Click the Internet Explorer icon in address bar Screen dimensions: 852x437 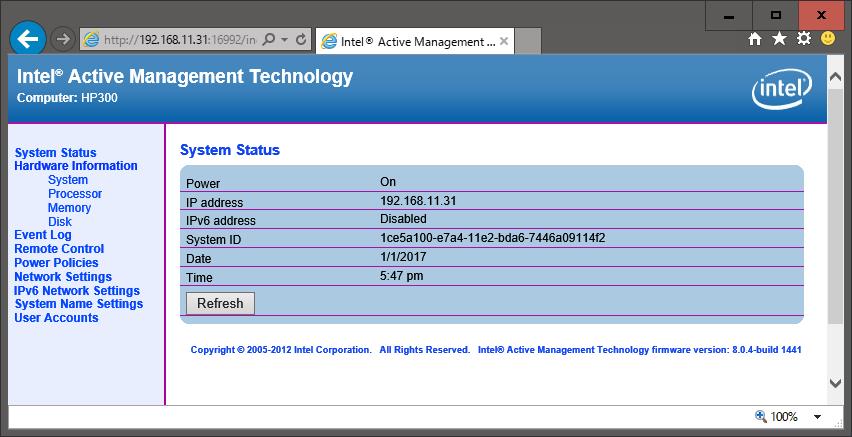coord(91,40)
